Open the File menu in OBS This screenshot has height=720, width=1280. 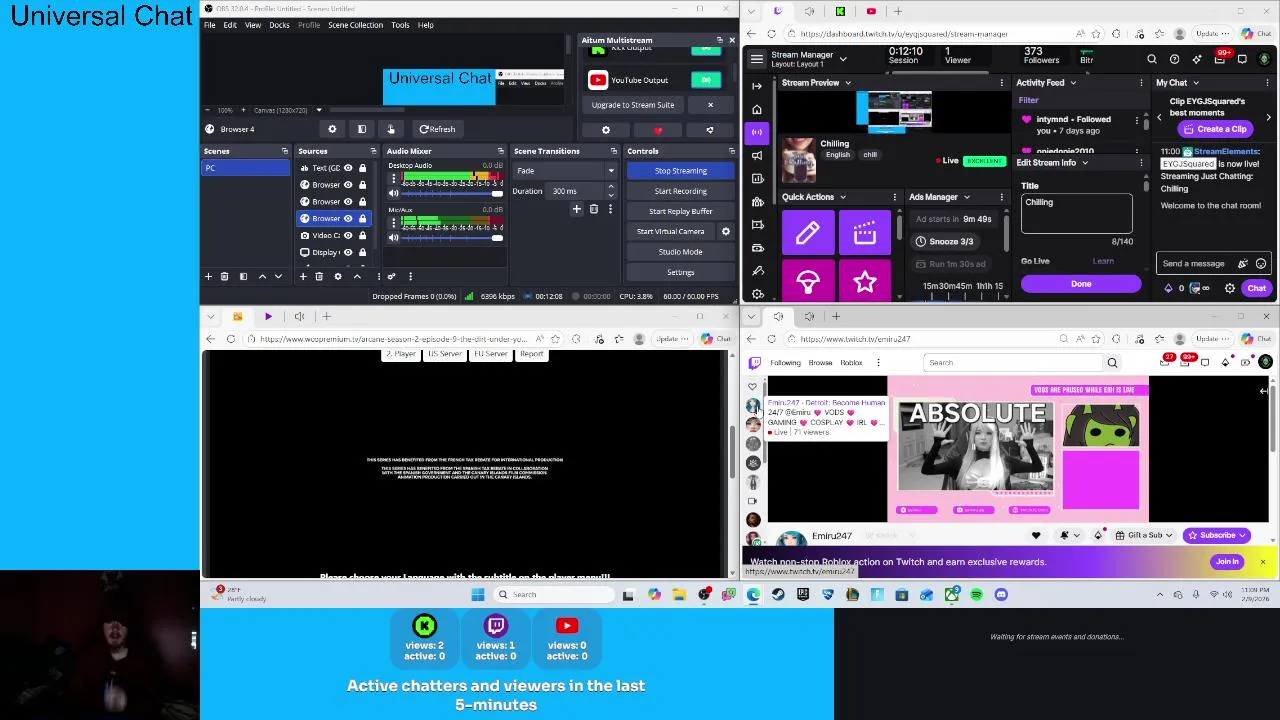pos(210,25)
